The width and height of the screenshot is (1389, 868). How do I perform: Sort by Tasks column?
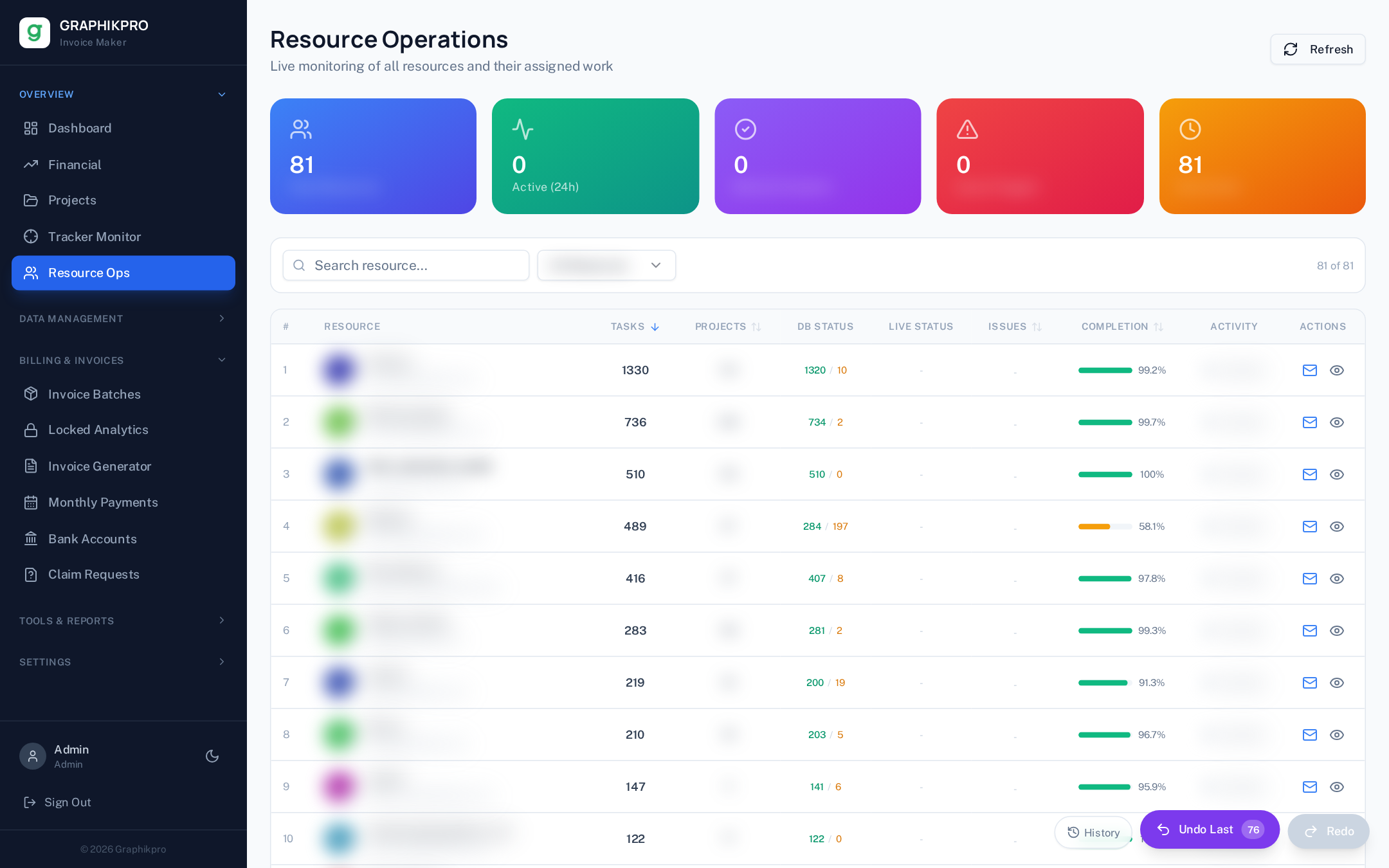[635, 327]
